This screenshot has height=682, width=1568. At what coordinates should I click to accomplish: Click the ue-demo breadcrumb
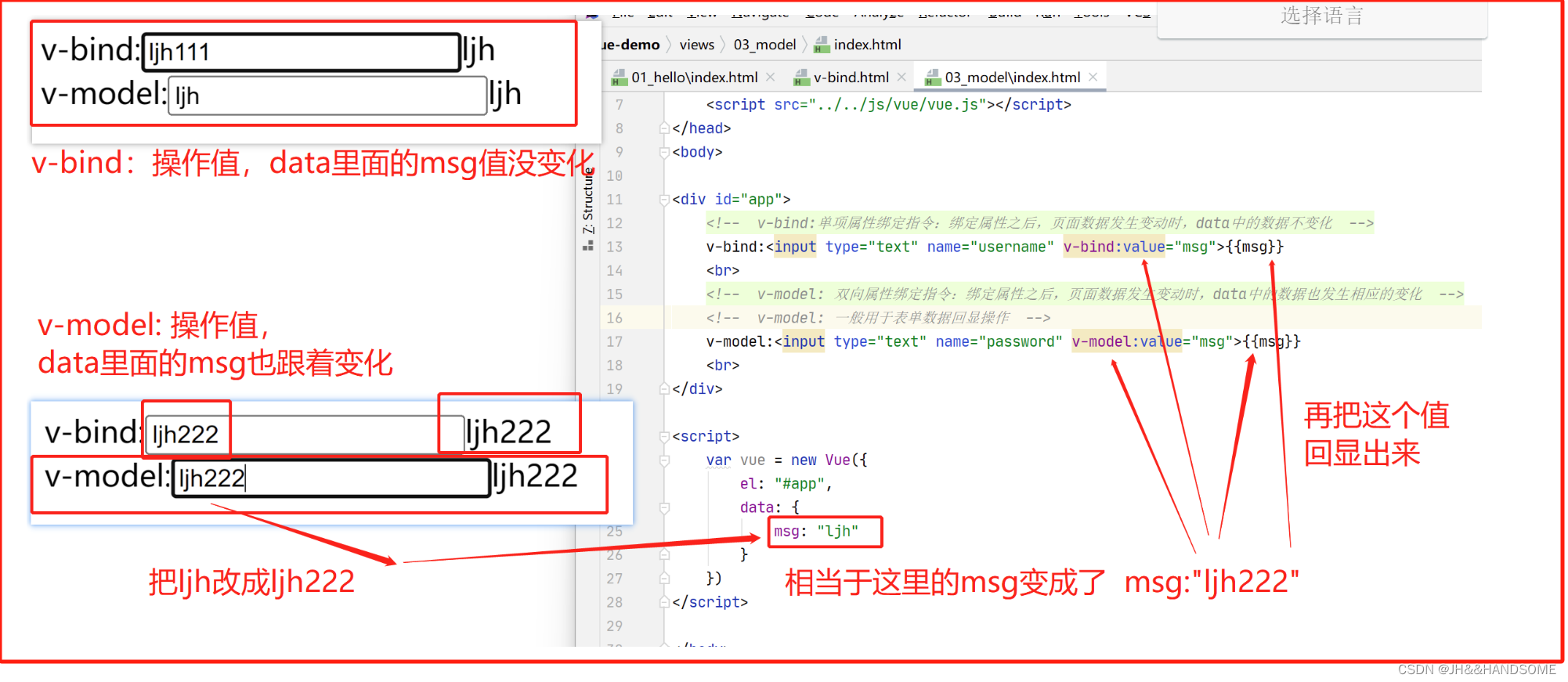click(x=630, y=45)
